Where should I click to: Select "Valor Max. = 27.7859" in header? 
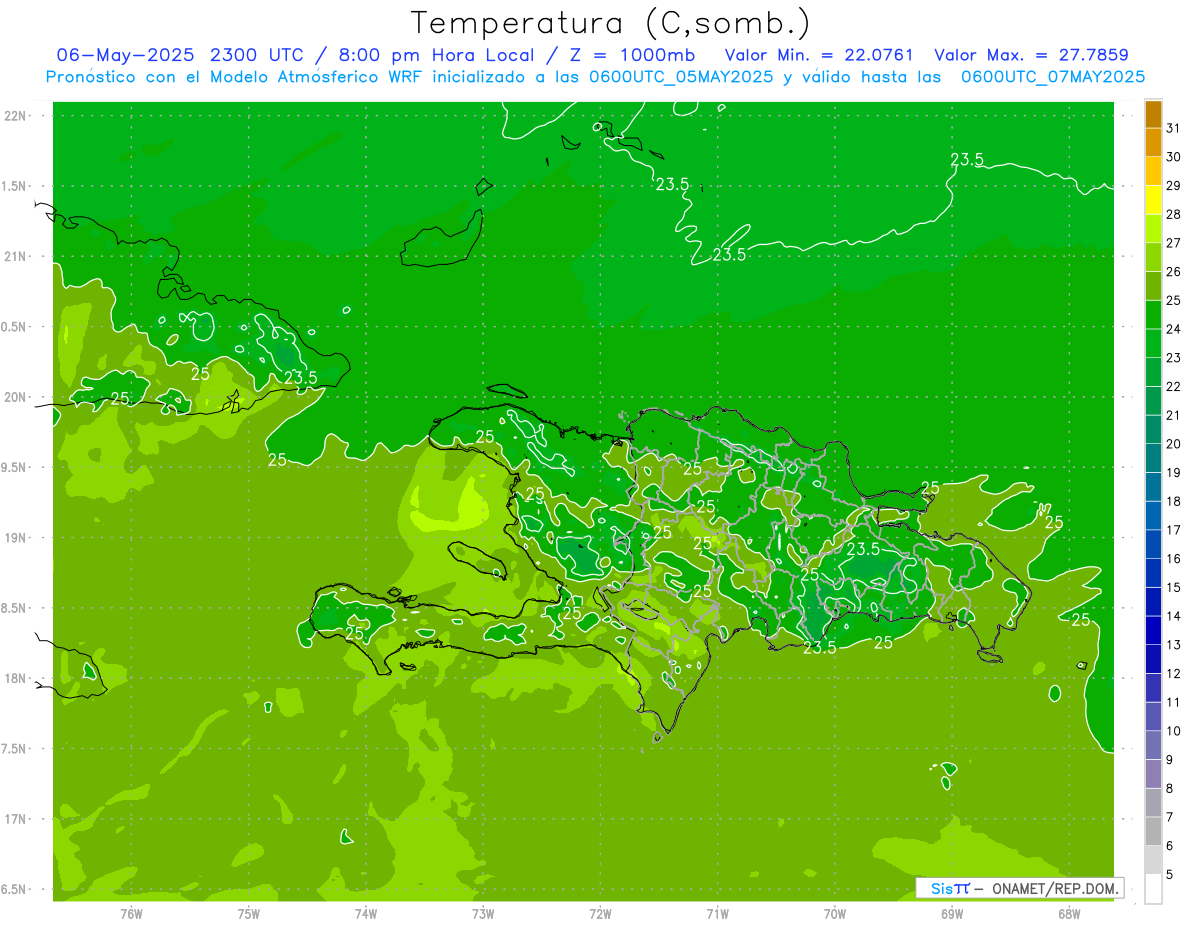click(x=1031, y=55)
